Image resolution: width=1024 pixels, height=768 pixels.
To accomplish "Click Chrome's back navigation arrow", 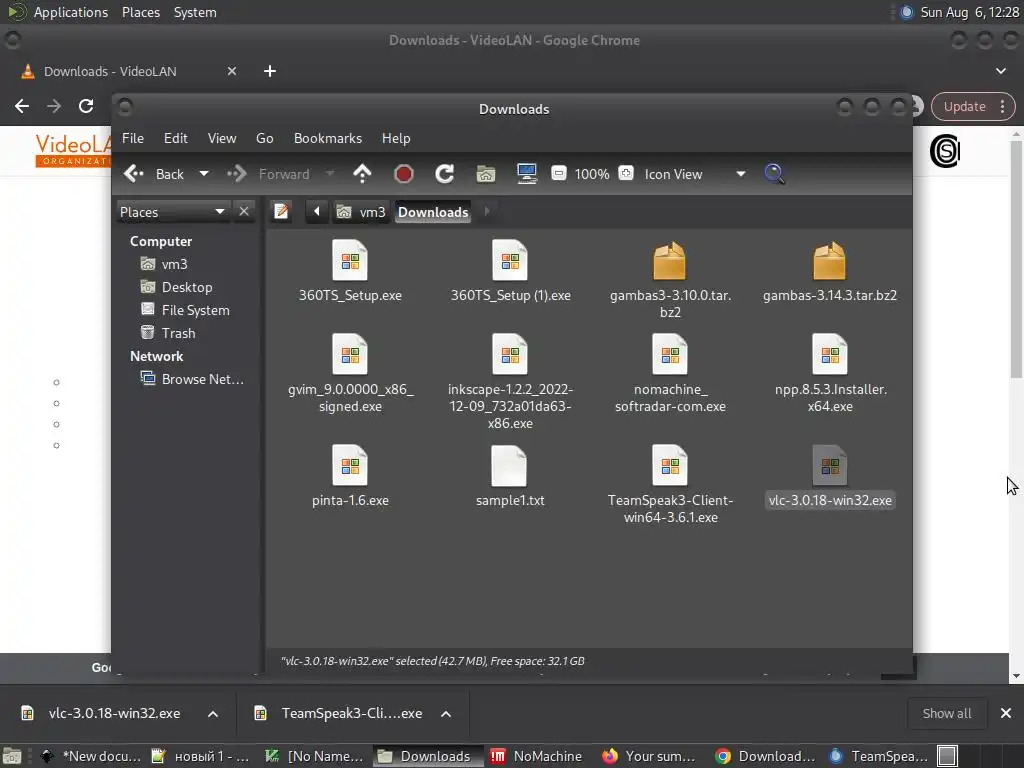I will [22, 106].
